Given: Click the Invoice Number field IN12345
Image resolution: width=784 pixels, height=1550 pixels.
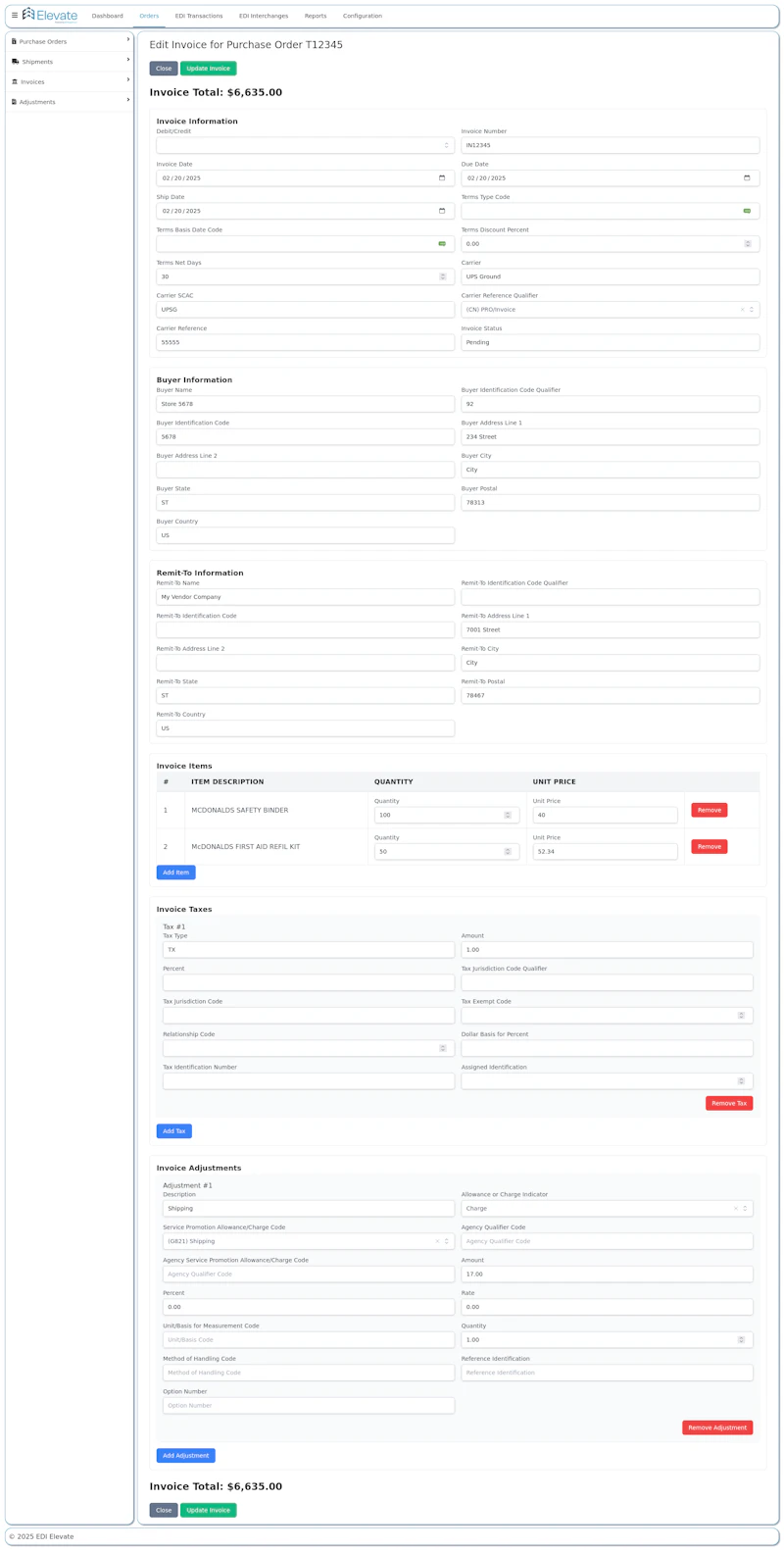Looking at the screenshot, I should 611,145.
